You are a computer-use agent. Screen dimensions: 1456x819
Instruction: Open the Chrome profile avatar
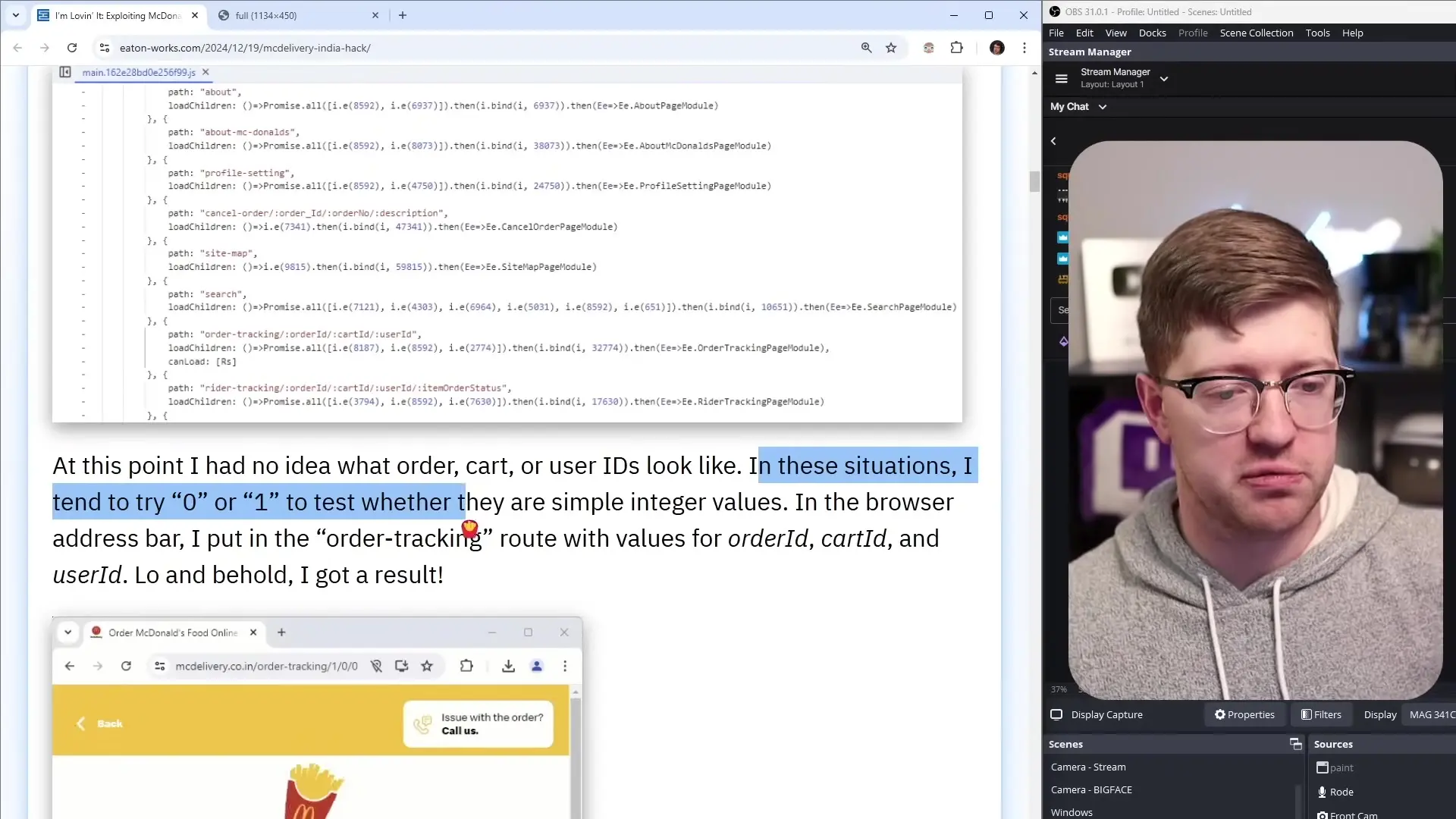997,48
